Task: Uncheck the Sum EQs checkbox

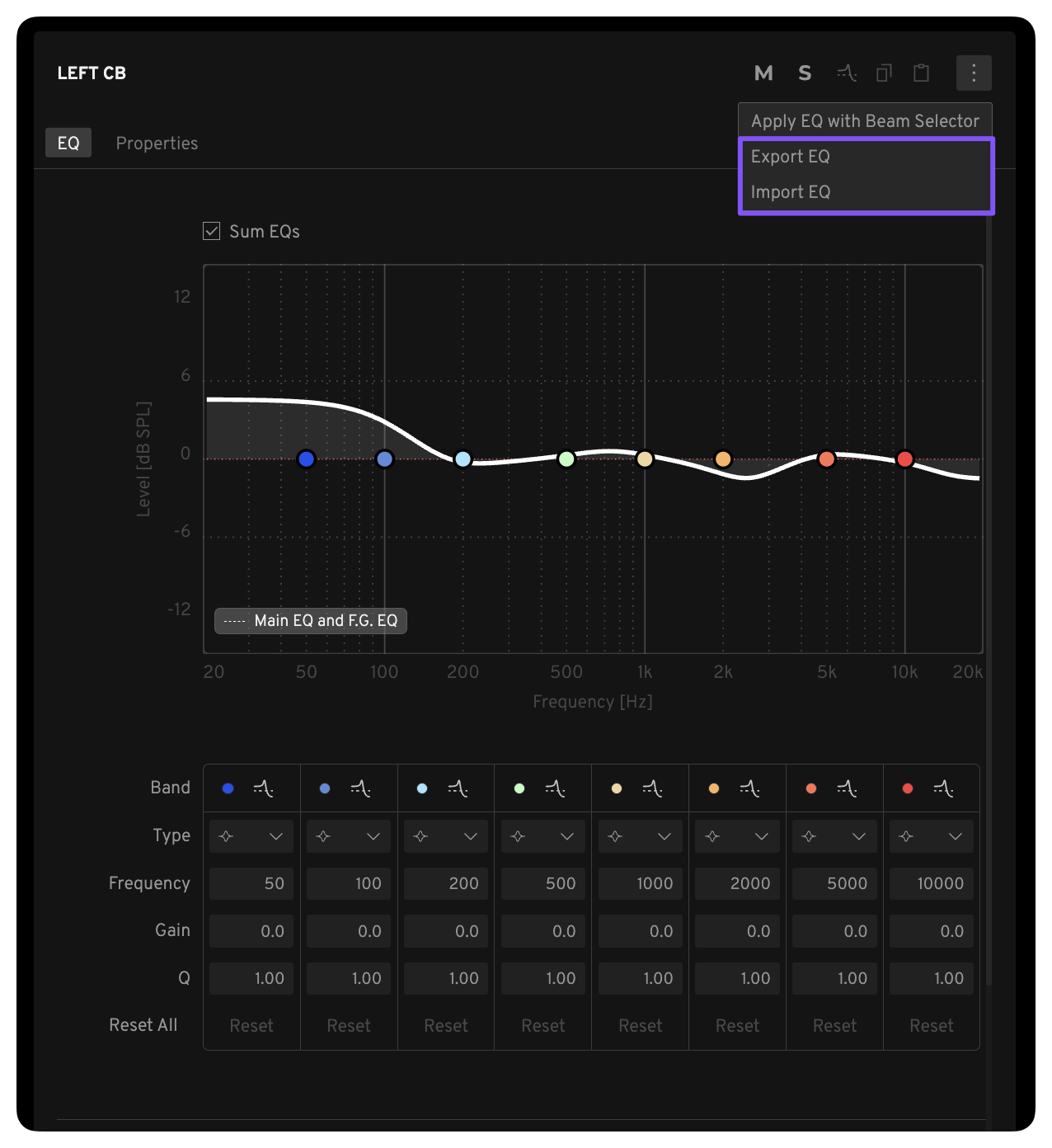Action: point(212,231)
